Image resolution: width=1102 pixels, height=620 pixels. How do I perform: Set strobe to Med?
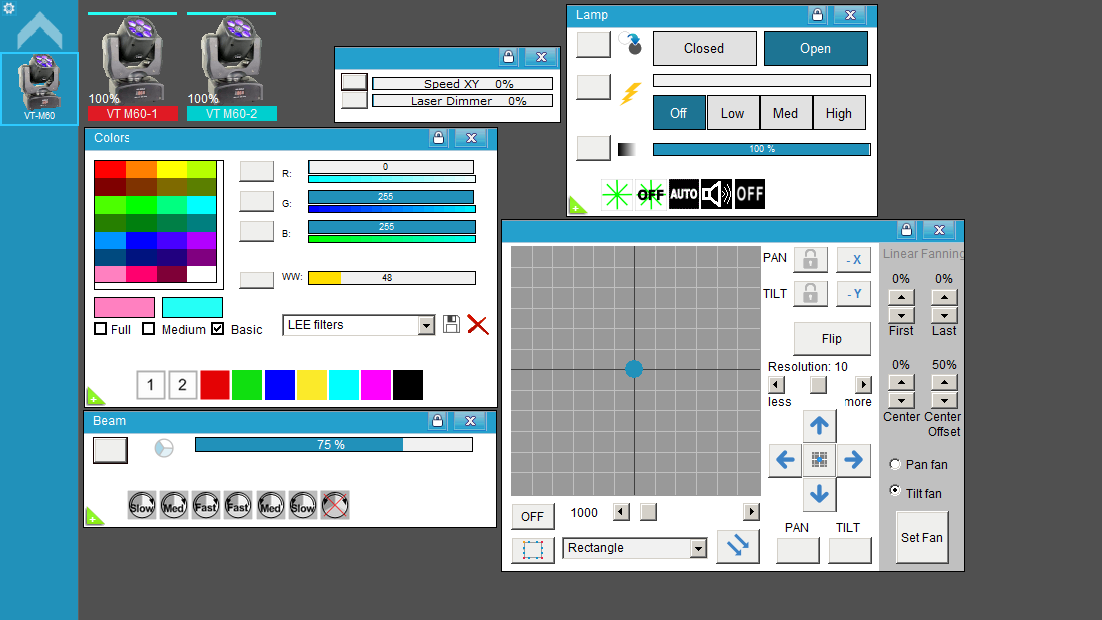[x=786, y=113]
